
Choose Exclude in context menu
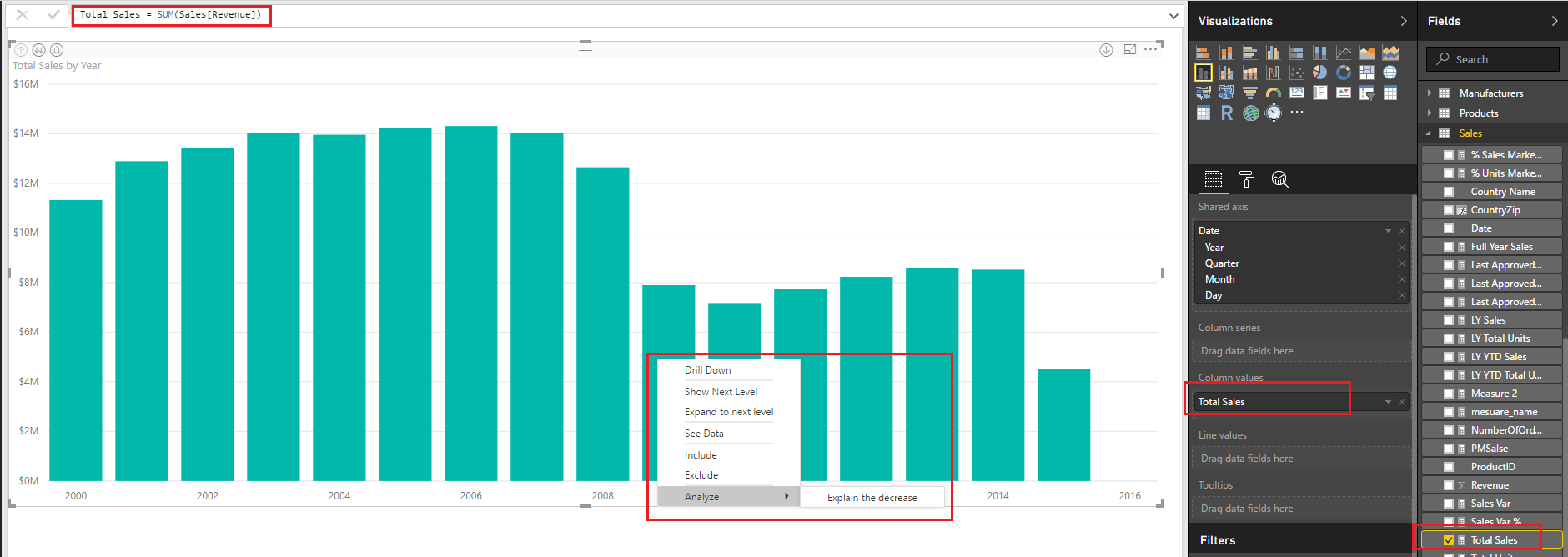(x=701, y=475)
